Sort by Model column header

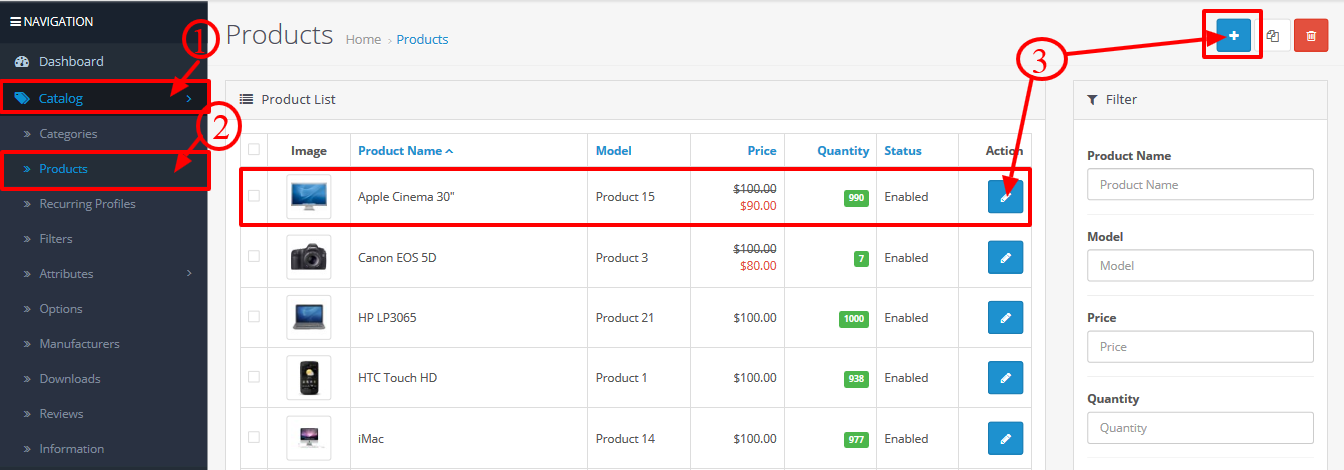(613, 151)
